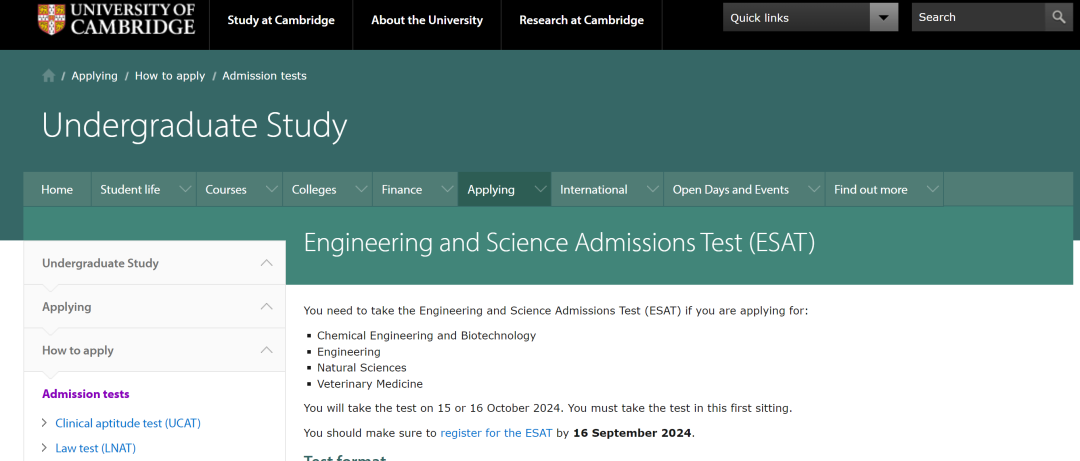Follow the register for the ESAT link
Image resolution: width=1080 pixels, height=461 pixels.
point(497,433)
